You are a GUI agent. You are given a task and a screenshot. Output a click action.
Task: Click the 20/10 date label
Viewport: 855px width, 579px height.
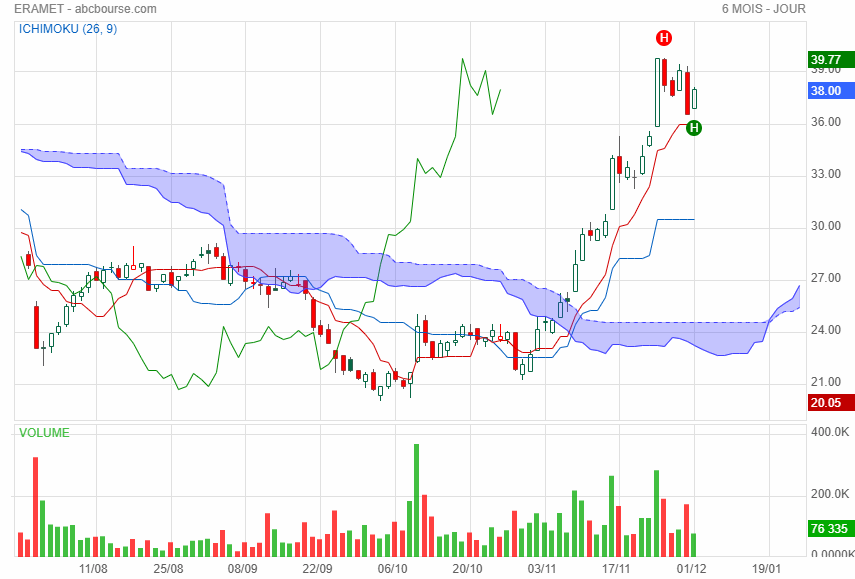pyautogui.click(x=467, y=569)
